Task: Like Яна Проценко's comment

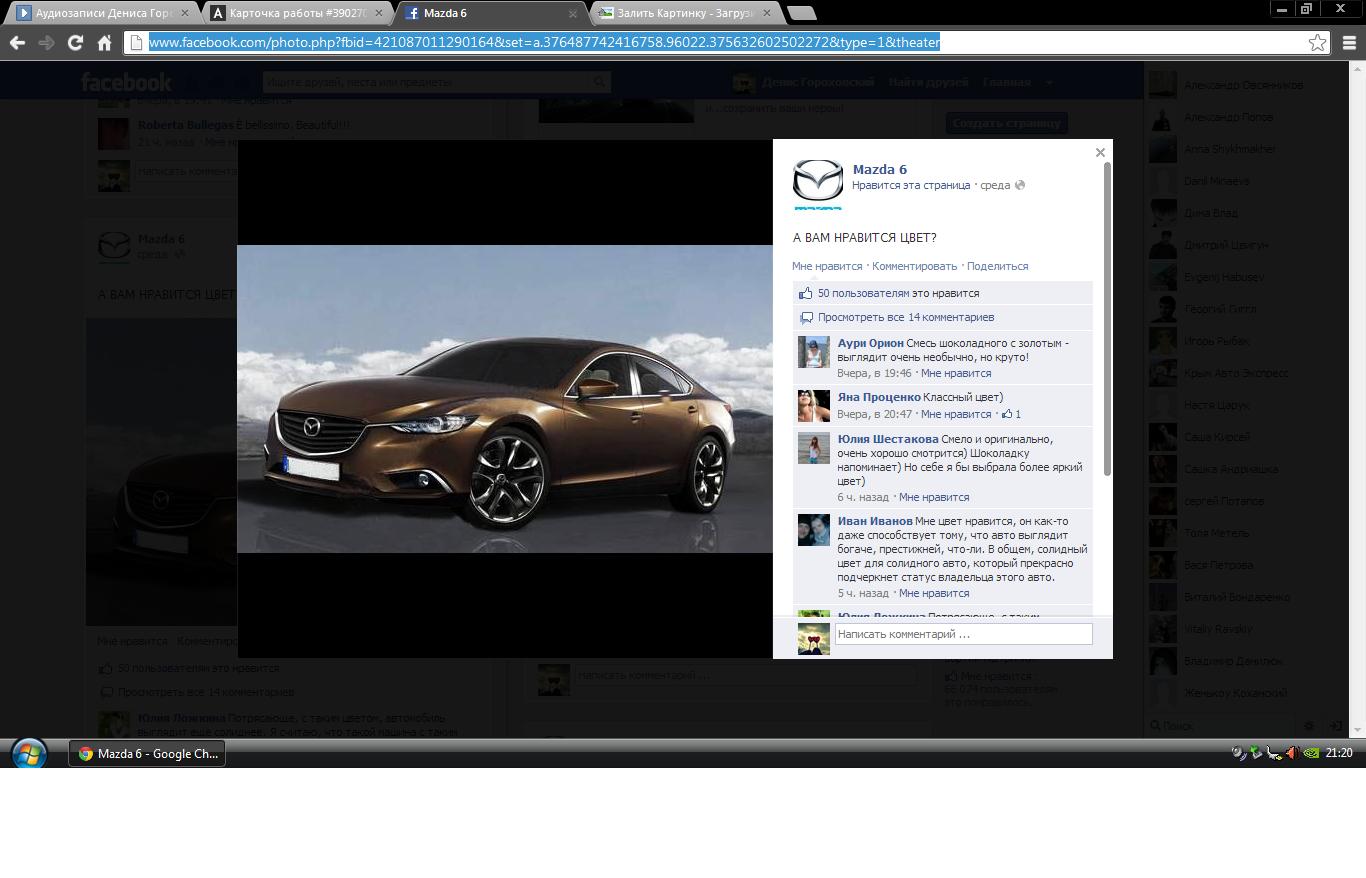Action: [956, 414]
